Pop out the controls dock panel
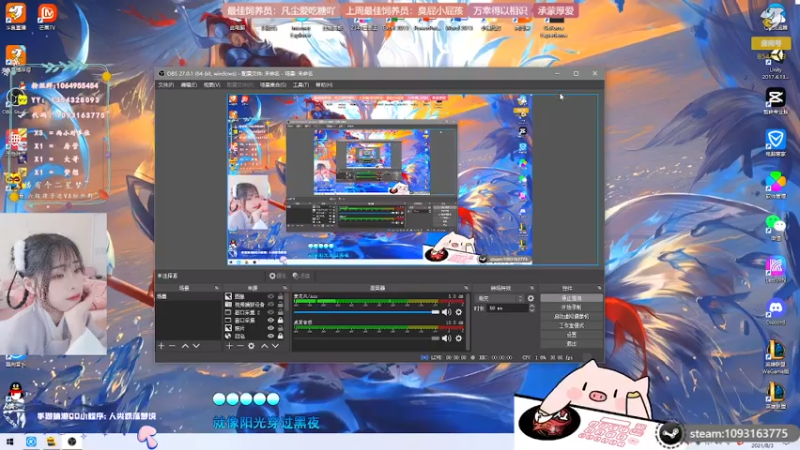This screenshot has width=800, height=450. [599, 288]
